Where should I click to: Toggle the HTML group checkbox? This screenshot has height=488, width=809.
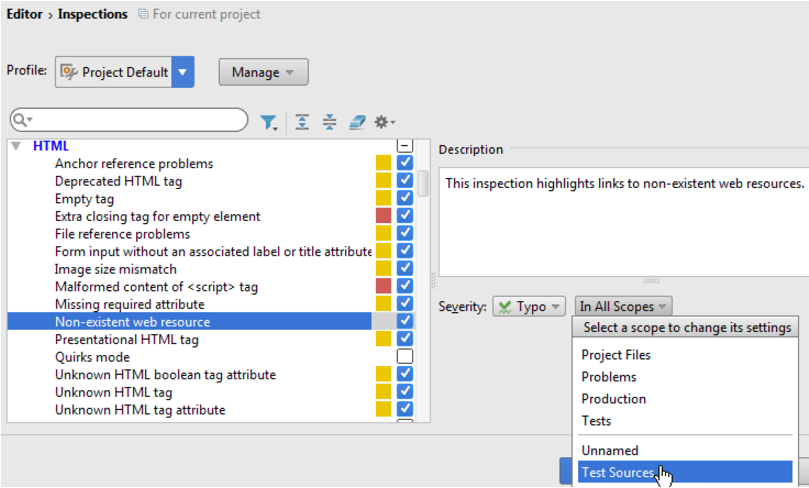[405, 146]
